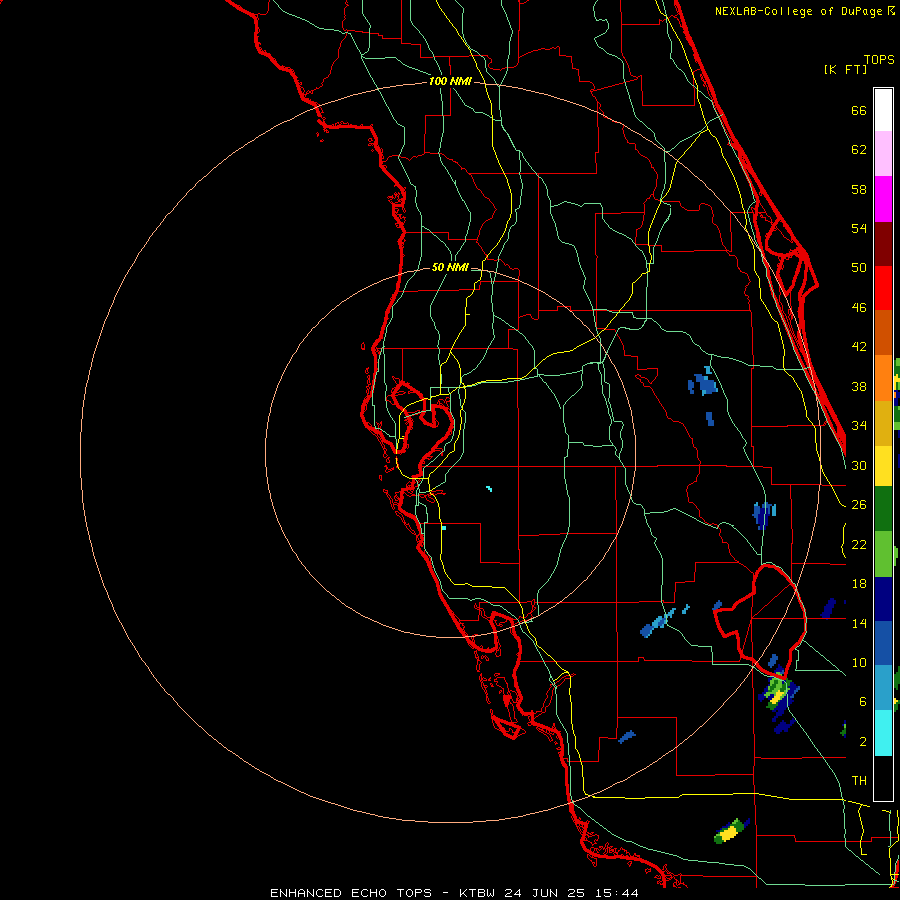Image resolution: width=900 pixels, height=900 pixels.
Task: Click the 15:44 timestamp
Action: point(616,893)
